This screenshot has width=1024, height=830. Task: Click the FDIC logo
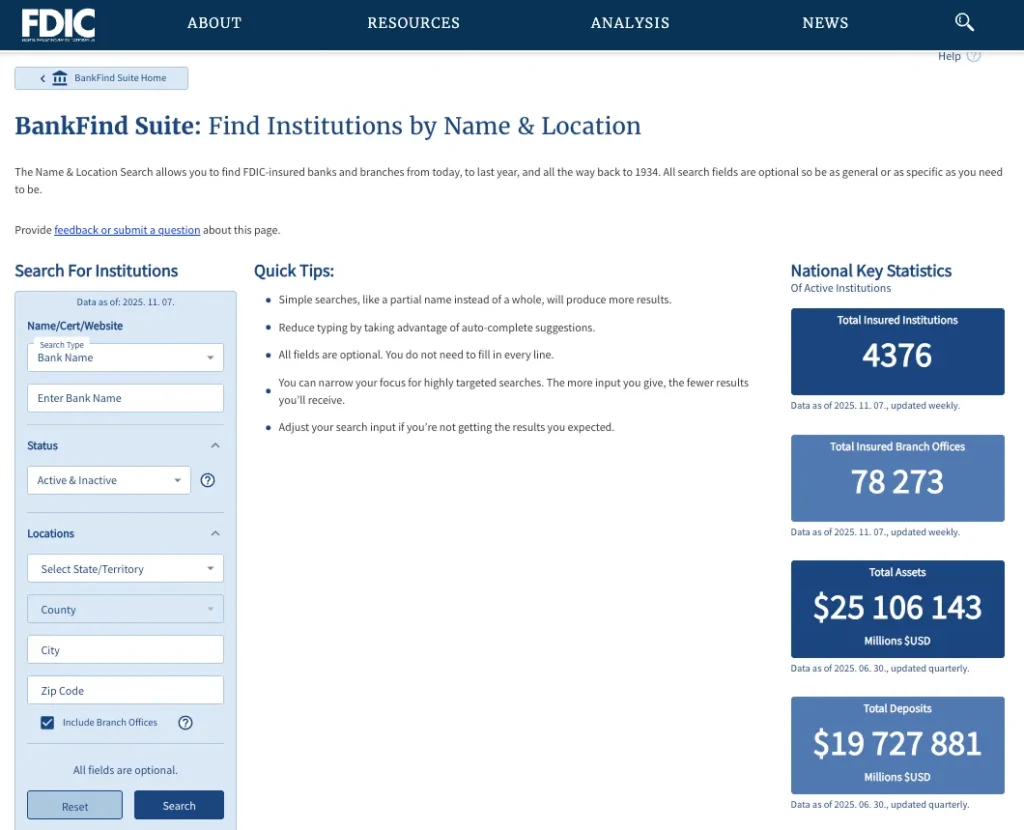click(x=58, y=23)
